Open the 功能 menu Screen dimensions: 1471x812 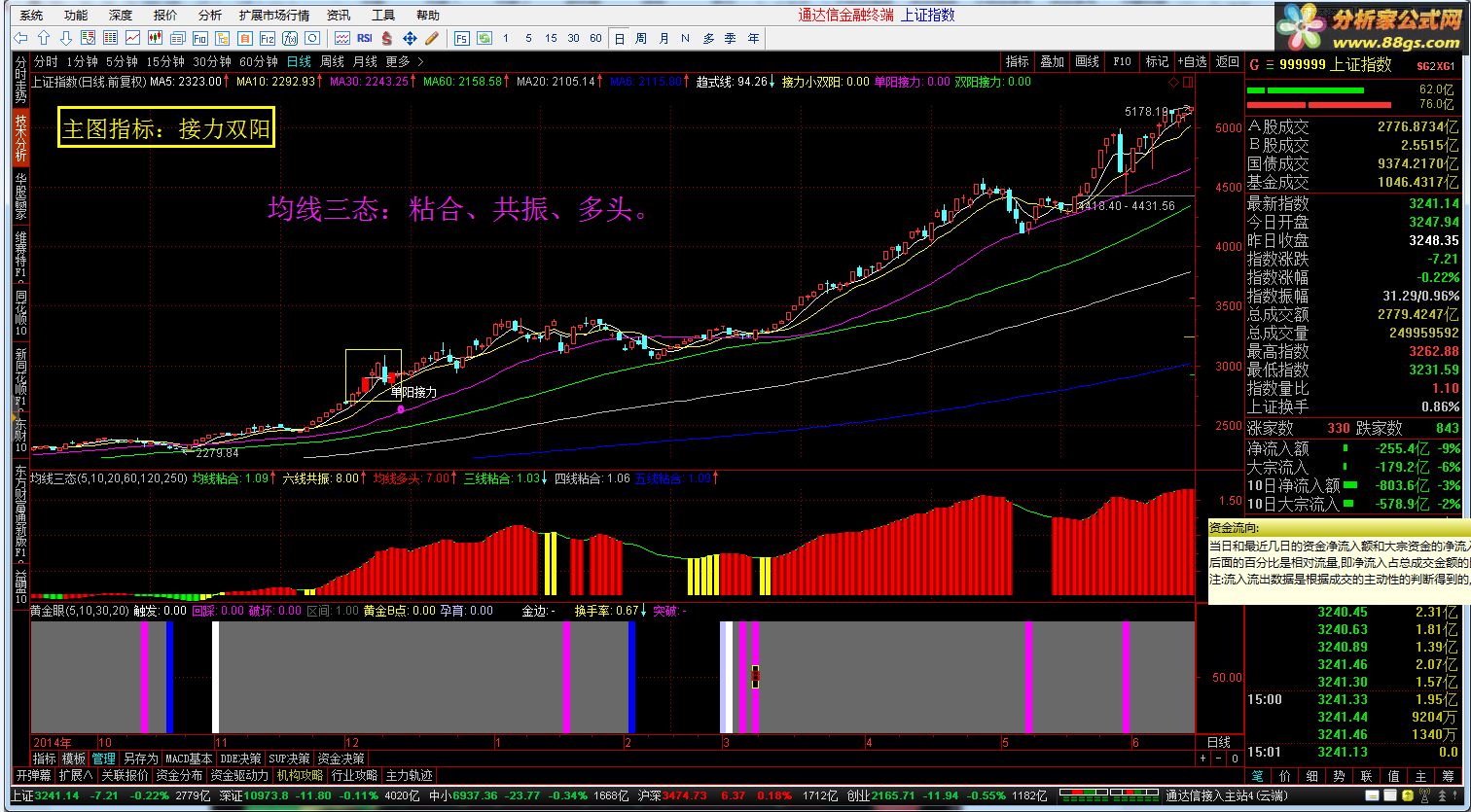pyautogui.click(x=75, y=15)
